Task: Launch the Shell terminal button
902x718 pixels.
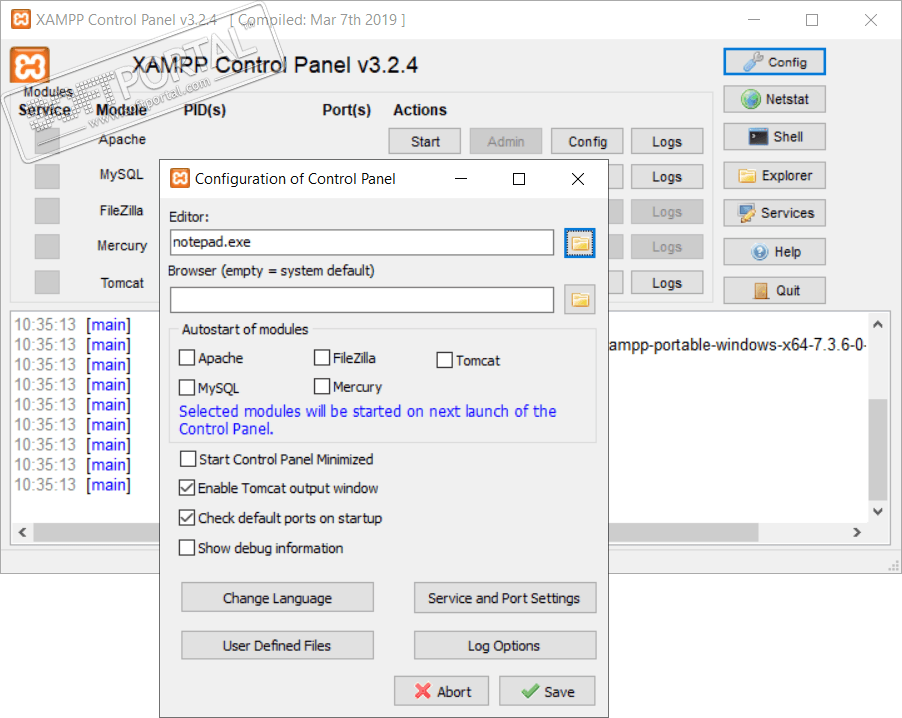Action: click(x=774, y=137)
